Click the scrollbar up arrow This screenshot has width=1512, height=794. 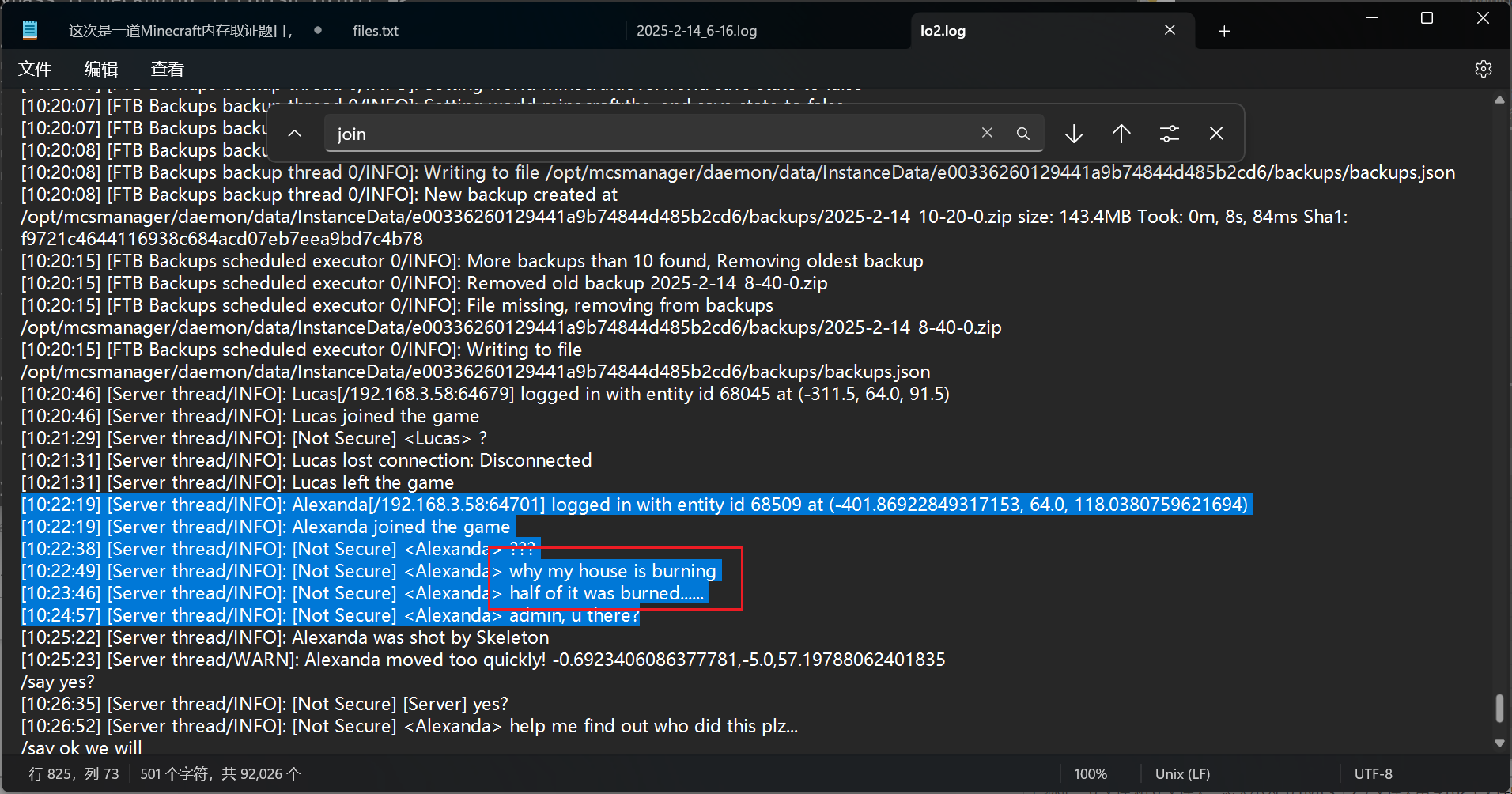[1499, 100]
